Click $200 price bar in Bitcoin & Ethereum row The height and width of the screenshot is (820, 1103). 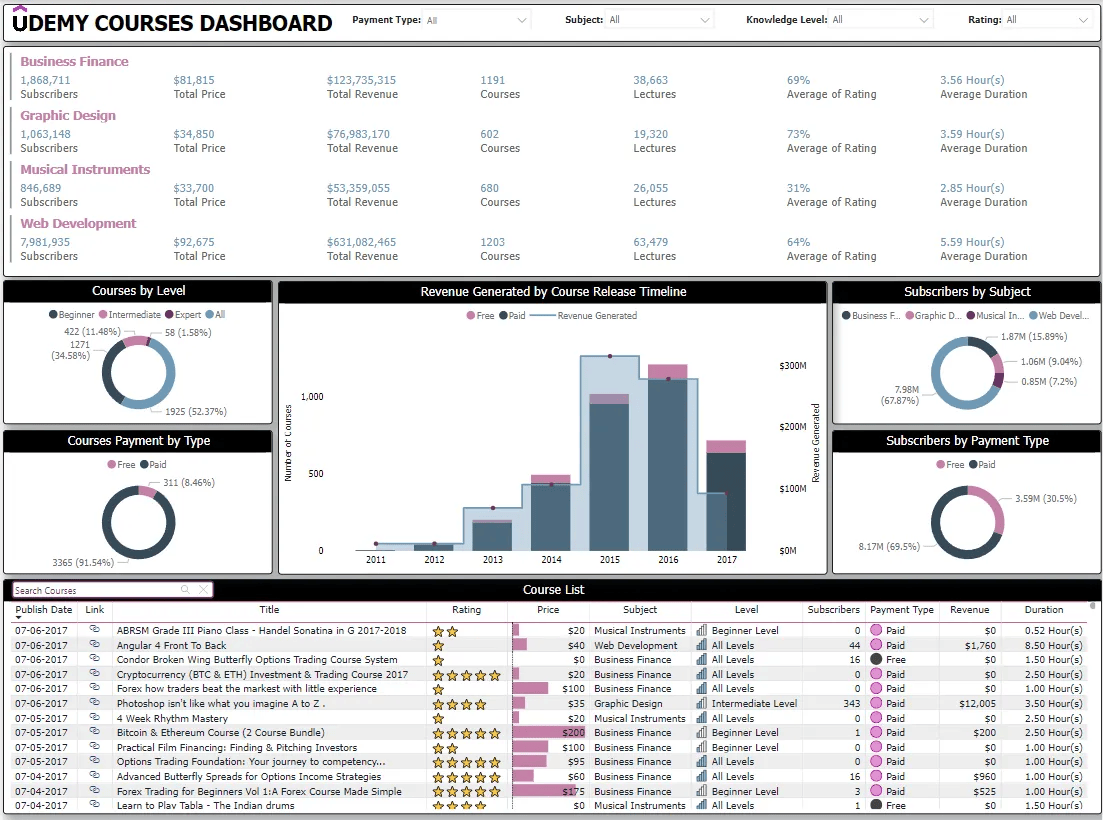[549, 732]
